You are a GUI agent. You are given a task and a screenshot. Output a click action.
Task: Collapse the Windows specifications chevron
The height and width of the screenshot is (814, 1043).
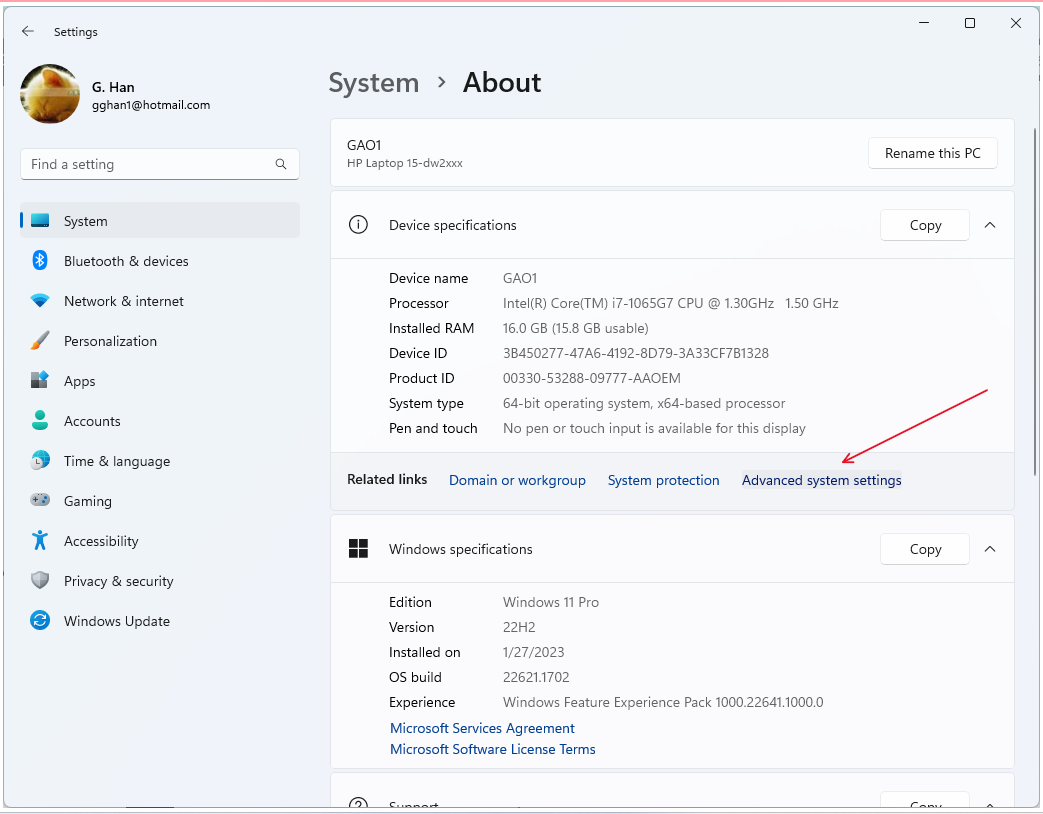[x=990, y=549]
